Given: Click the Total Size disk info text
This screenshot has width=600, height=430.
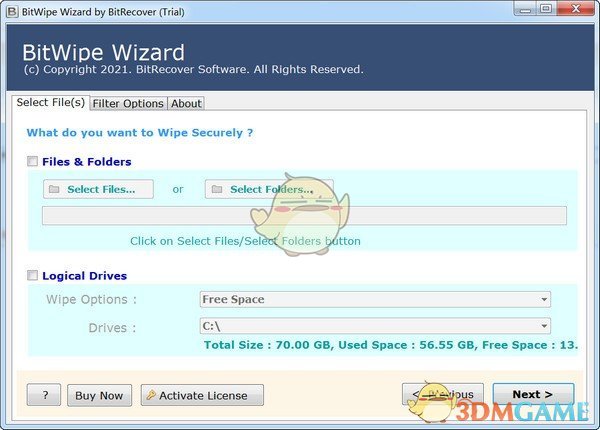Looking at the screenshot, I should coord(390,345).
